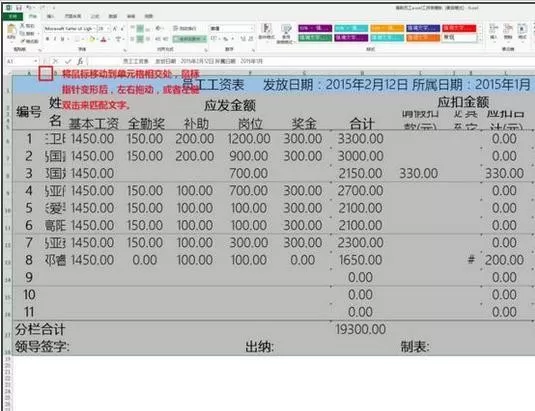Apply the red cell style swatch
535x411 pixels.
click(x=459, y=28)
